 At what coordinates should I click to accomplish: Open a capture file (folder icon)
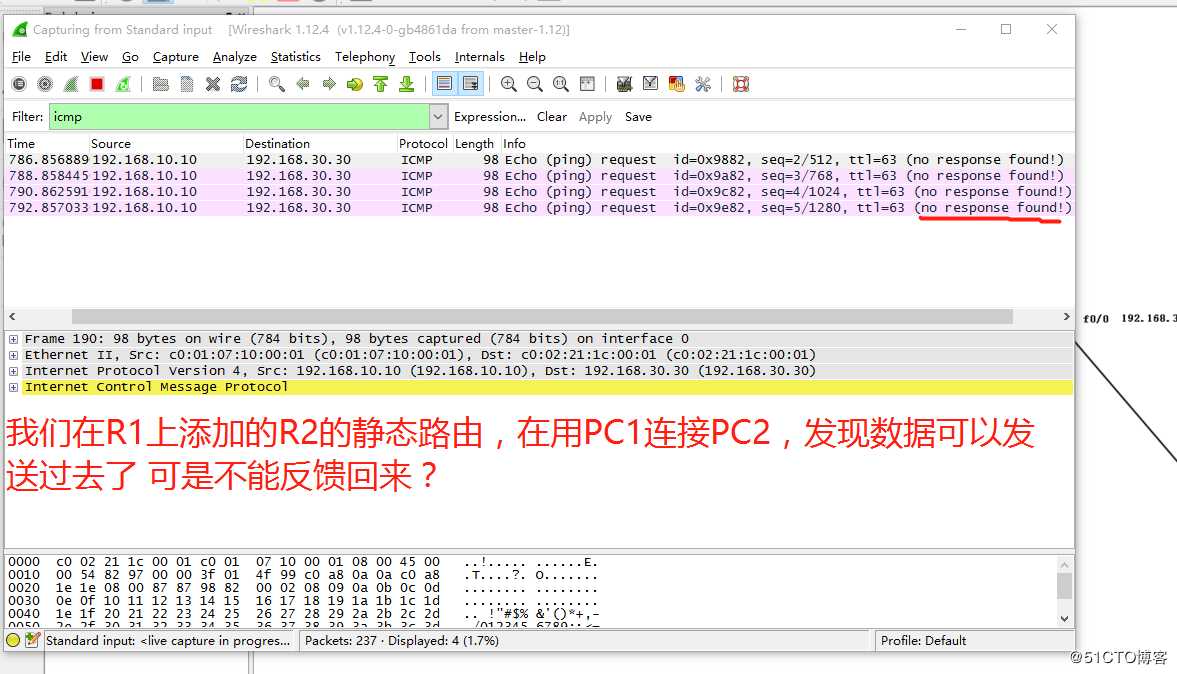(161, 84)
